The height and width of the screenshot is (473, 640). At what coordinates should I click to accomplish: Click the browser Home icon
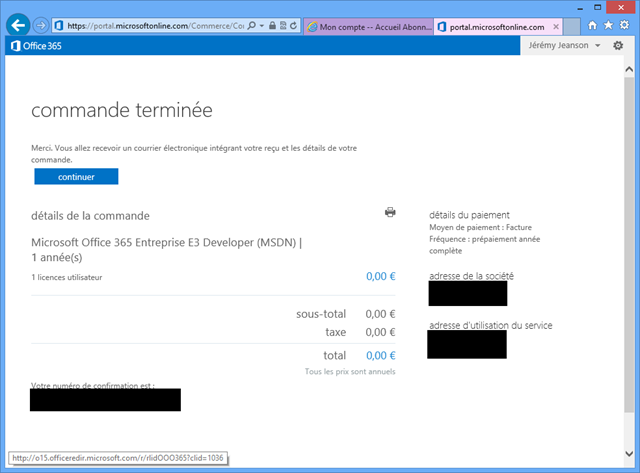pos(592,25)
